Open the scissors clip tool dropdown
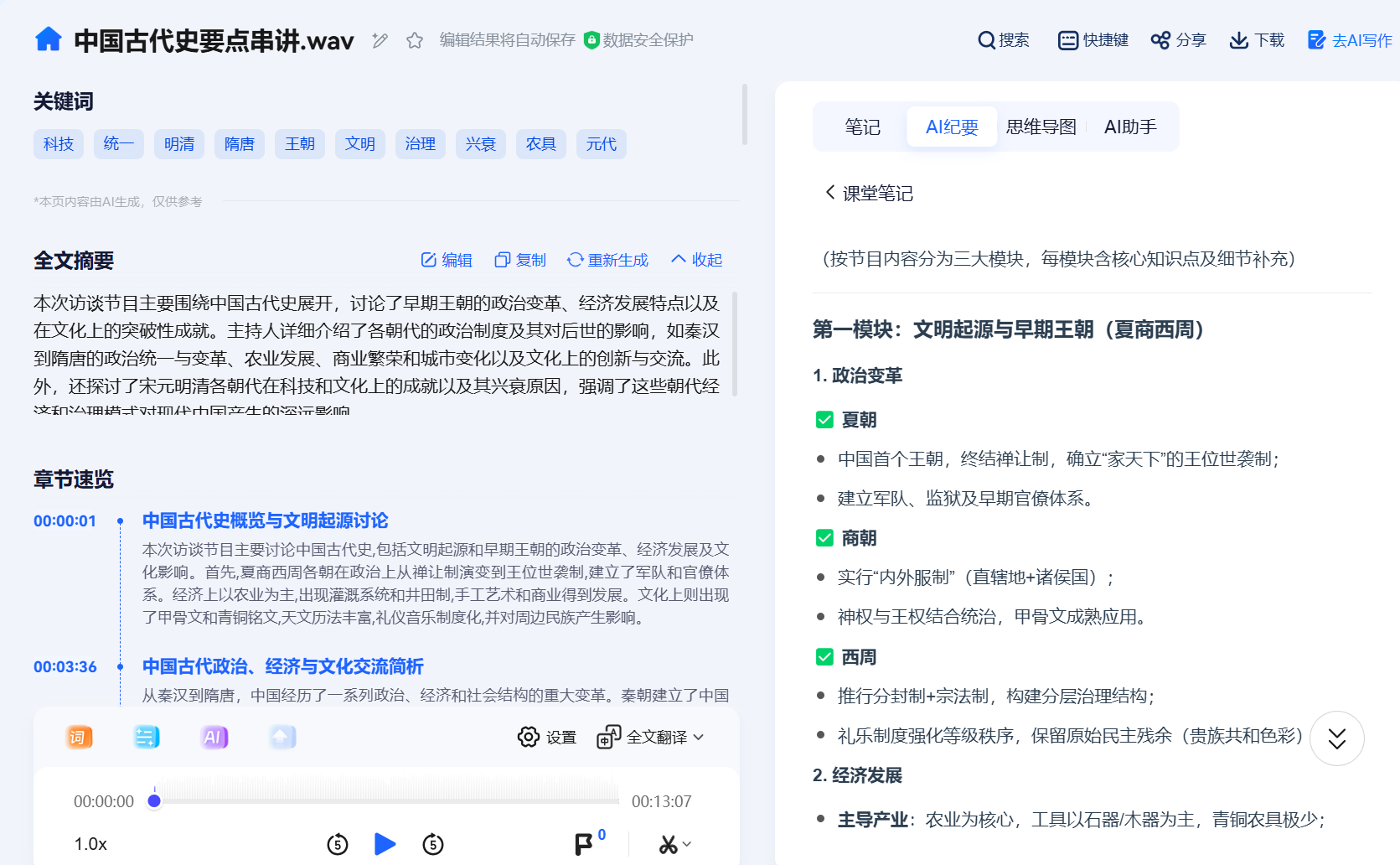Screen dimensions: 1400x865 tap(674, 844)
